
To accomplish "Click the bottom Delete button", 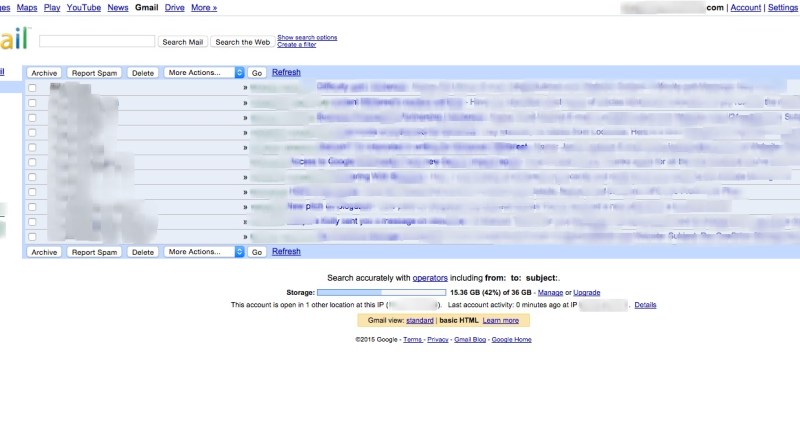I will (143, 252).
